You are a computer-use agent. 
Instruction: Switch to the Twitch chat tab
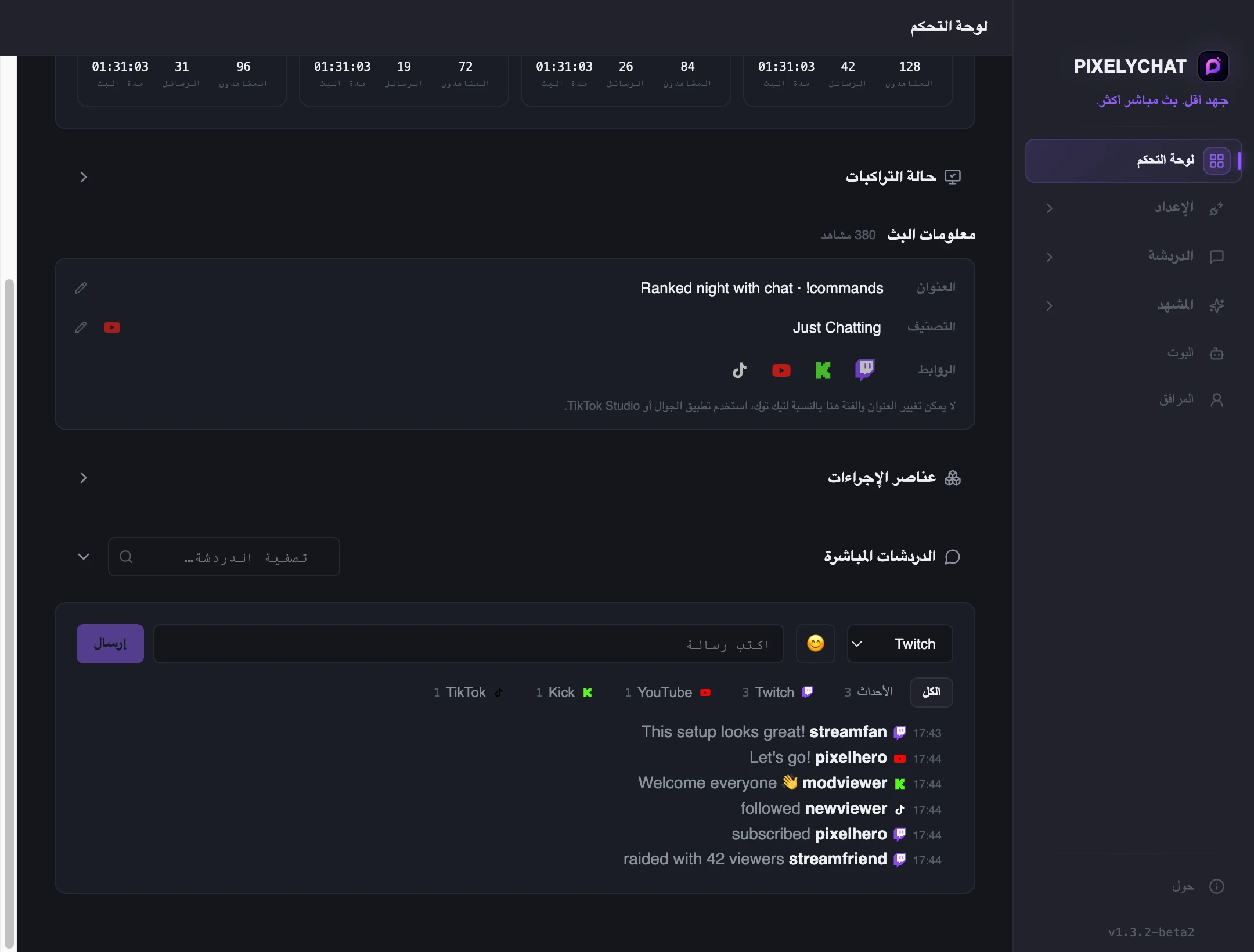click(778, 692)
